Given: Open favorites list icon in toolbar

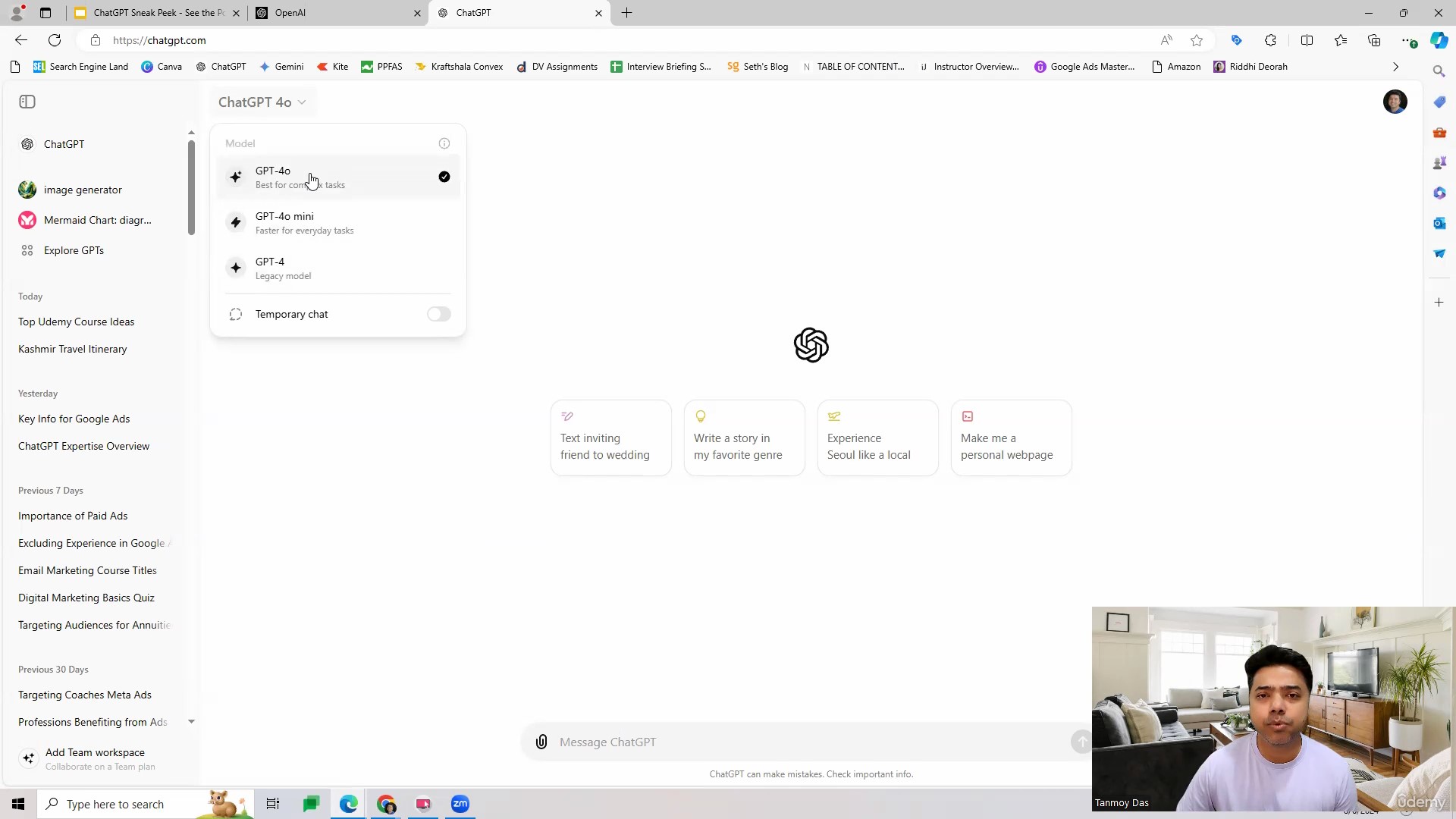Looking at the screenshot, I should coord(1341,40).
